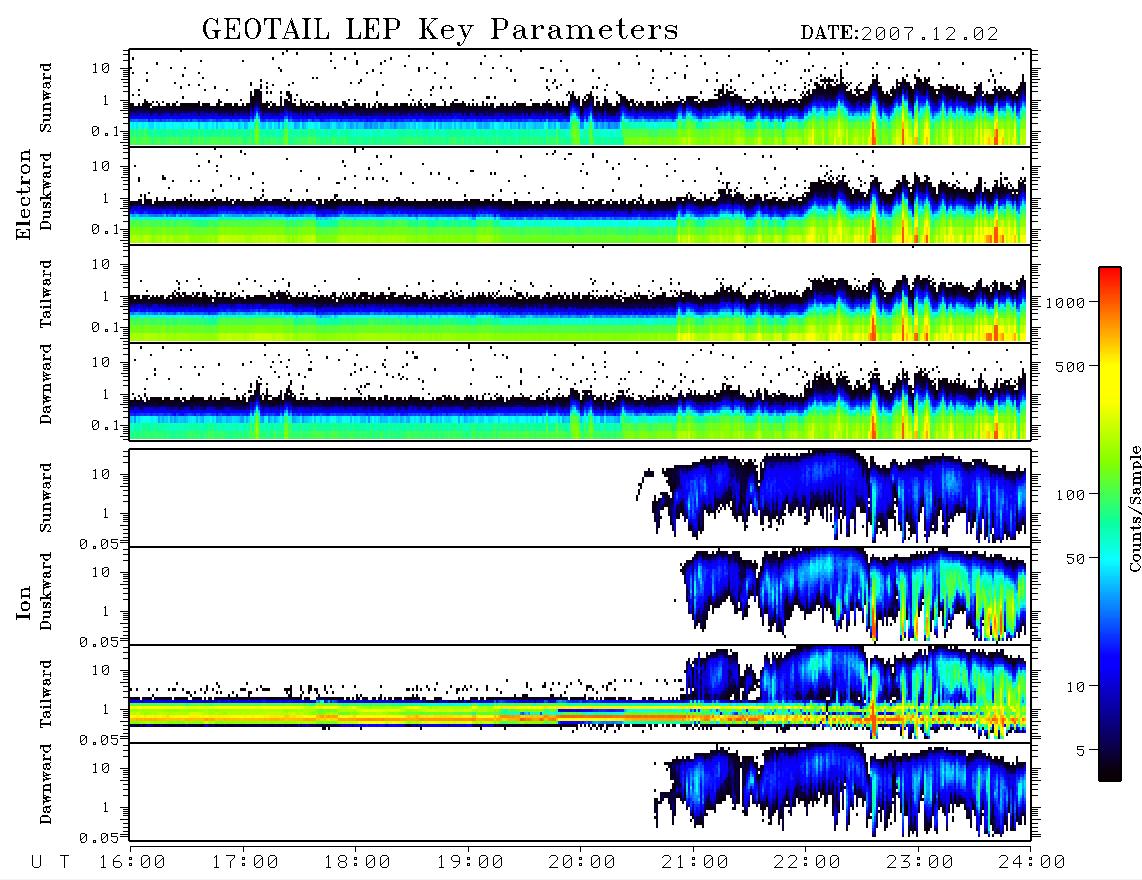1142x880 pixels.
Task: Click the Counts/Sample legend title
Action: [1134, 509]
